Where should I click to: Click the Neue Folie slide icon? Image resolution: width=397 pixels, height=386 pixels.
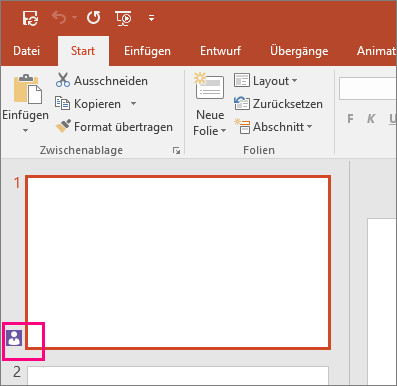tap(209, 86)
